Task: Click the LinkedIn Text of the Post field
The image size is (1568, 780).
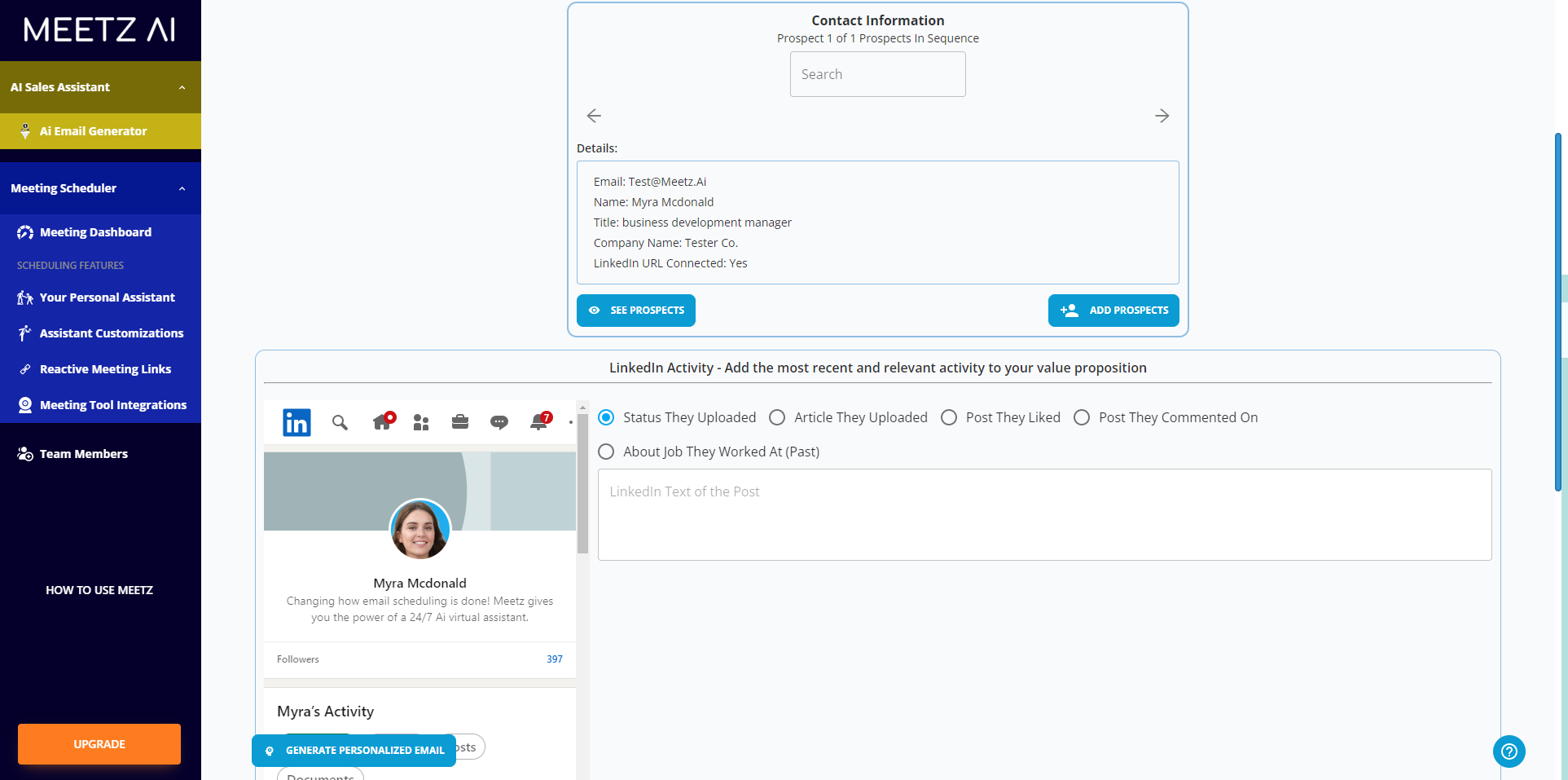Action: click(1045, 514)
